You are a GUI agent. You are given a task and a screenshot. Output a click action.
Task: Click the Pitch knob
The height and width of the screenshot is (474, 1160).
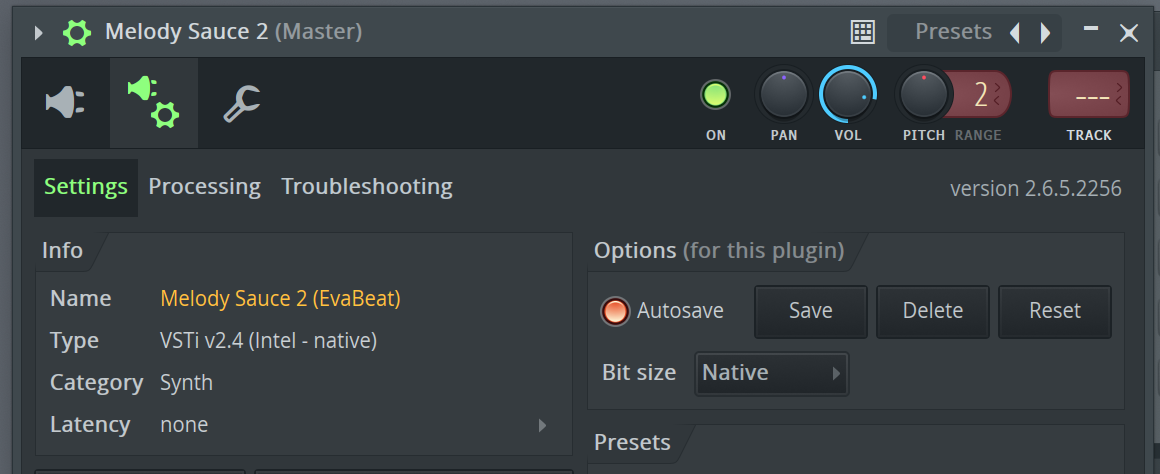(924, 96)
